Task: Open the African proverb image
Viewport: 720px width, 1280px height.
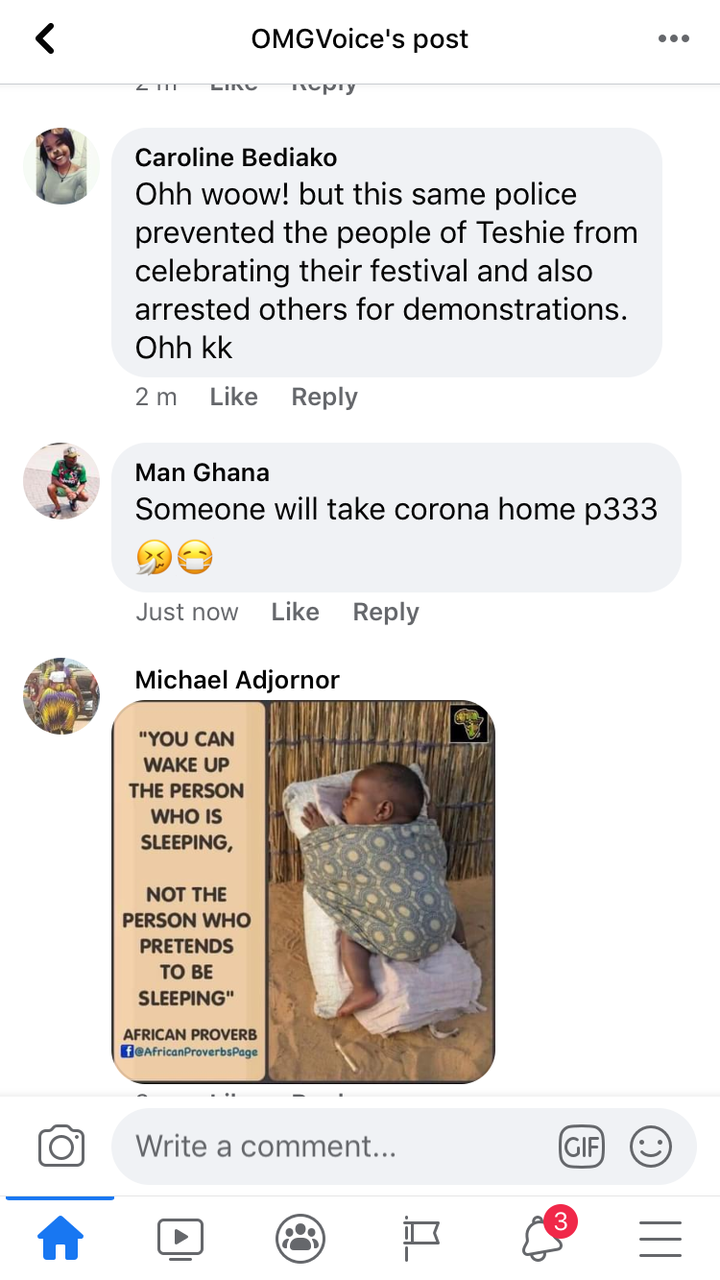Action: pyautogui.click(x=303, y=892)
